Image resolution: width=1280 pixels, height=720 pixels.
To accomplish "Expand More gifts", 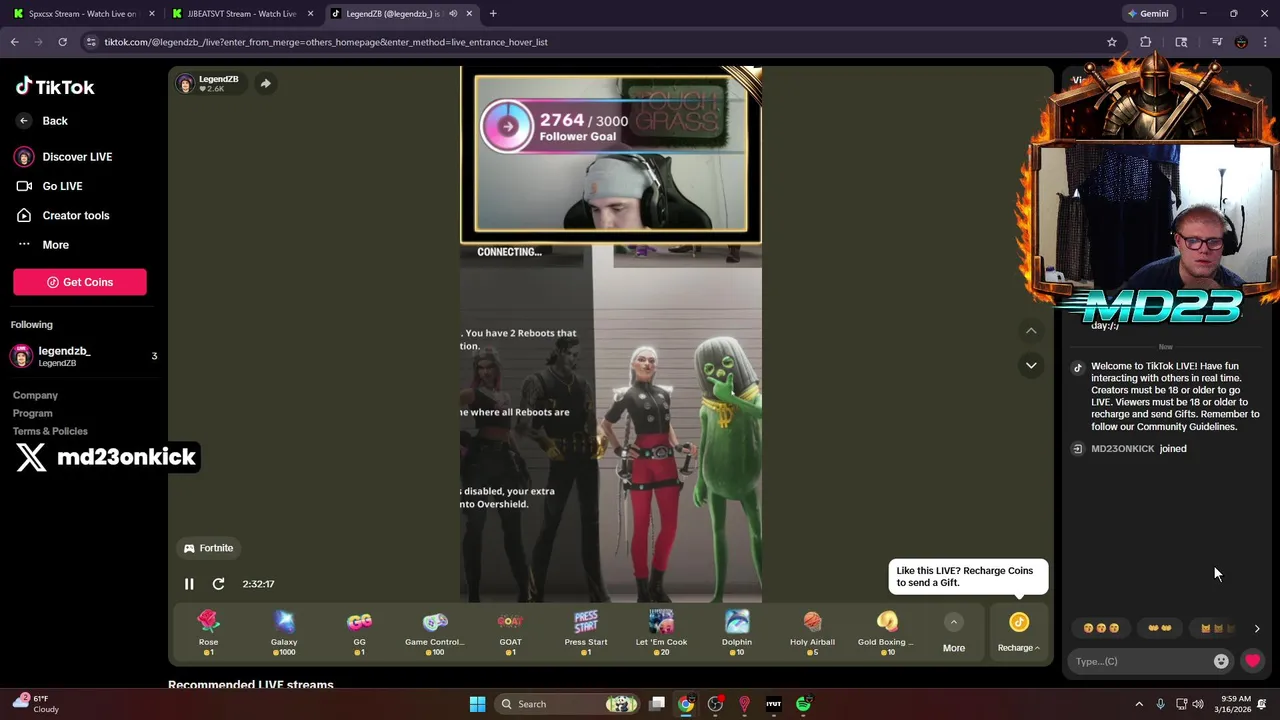I will 954,633.
